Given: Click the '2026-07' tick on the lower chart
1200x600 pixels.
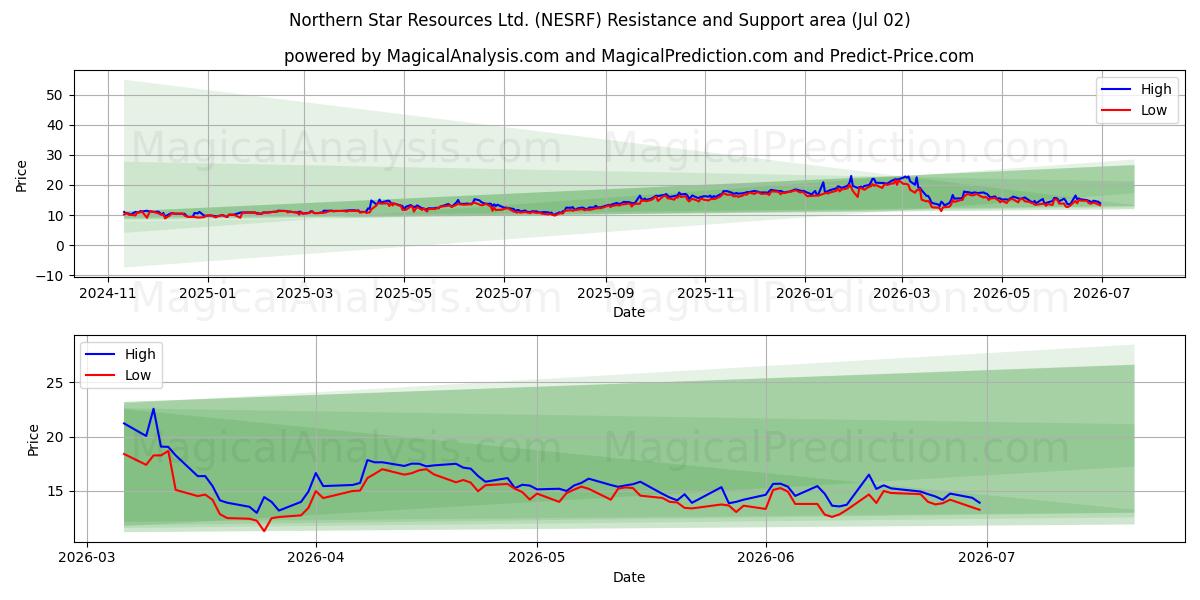Looking at the screenshot, I should tap(987, 558).
